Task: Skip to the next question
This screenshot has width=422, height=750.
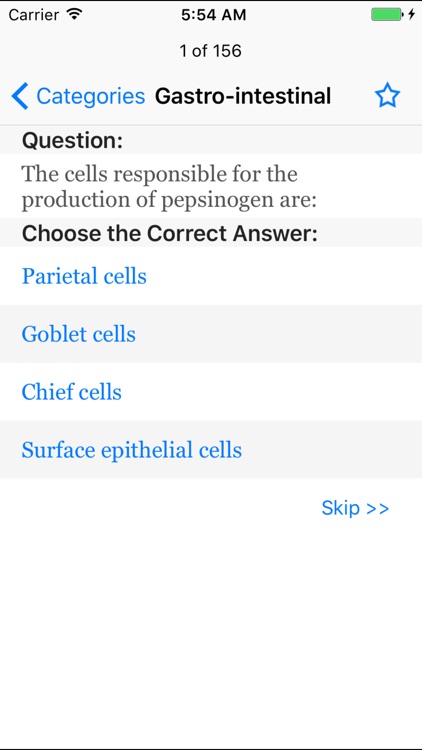Action: click(x=355, y=507)
